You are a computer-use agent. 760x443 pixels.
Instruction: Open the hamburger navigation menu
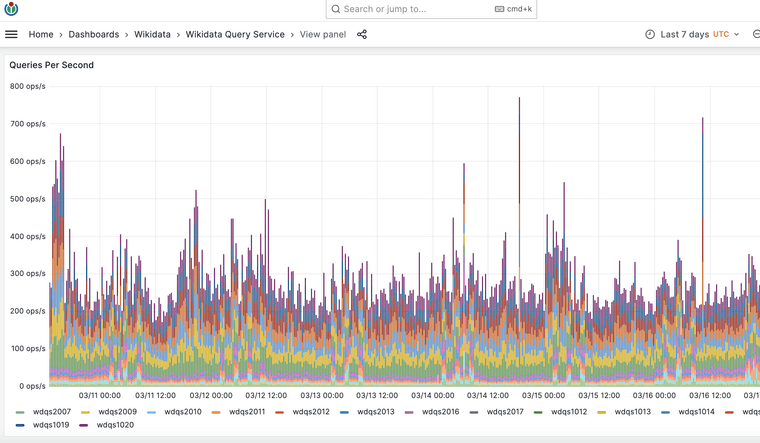pos(12,34)
